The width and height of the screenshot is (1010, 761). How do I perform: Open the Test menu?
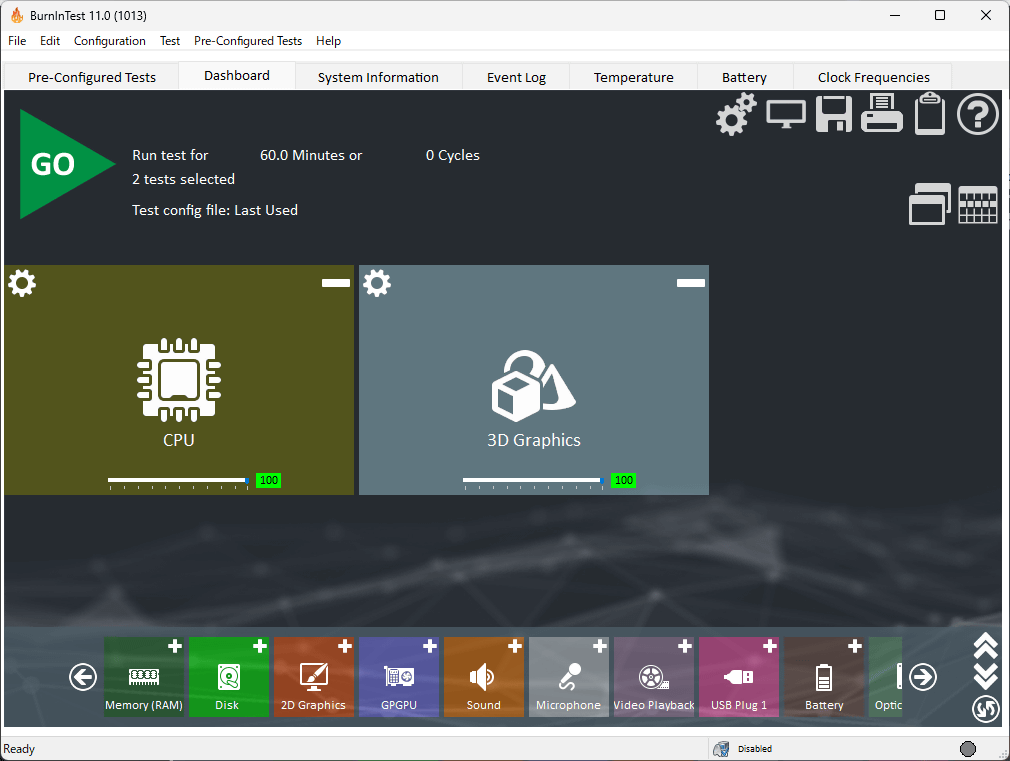point(170,41)
